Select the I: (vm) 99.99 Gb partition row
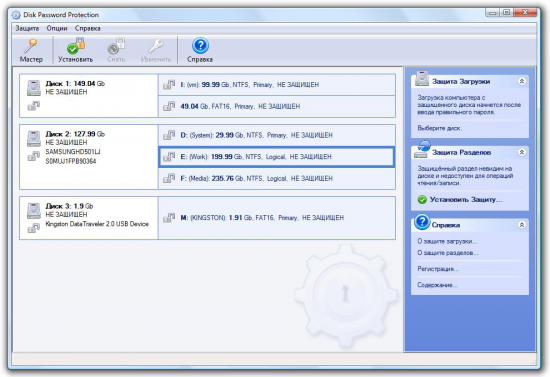 point(277,85)
